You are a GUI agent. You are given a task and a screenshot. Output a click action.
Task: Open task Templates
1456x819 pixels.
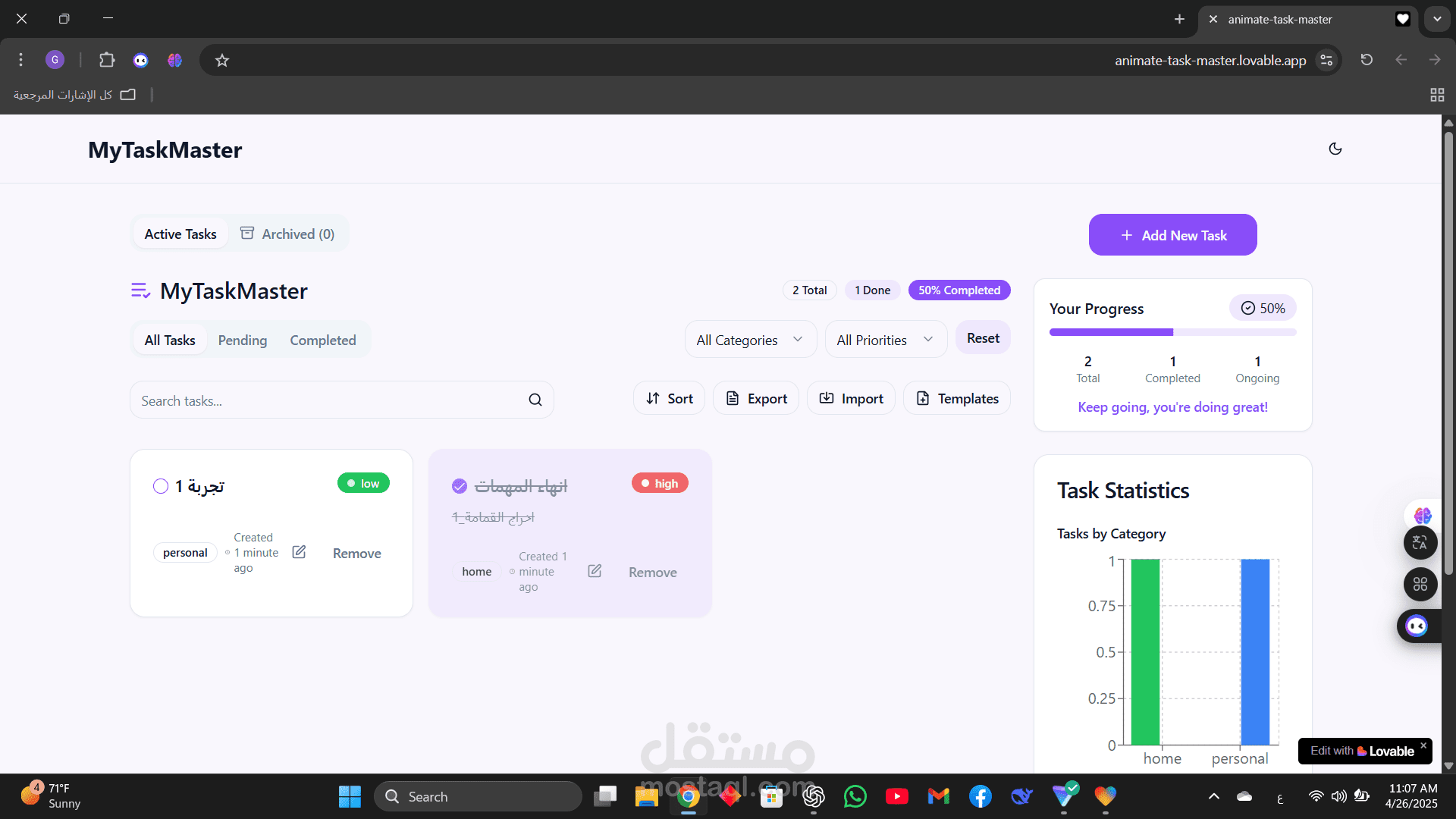pos(957,399)
